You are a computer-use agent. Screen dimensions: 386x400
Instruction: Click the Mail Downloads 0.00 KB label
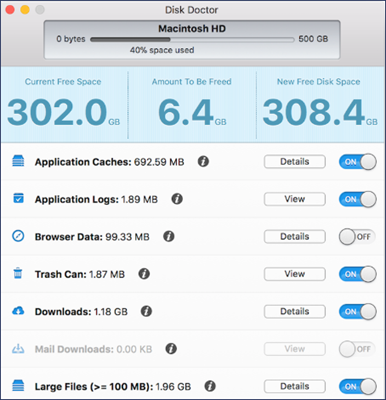tap(93, 349)
